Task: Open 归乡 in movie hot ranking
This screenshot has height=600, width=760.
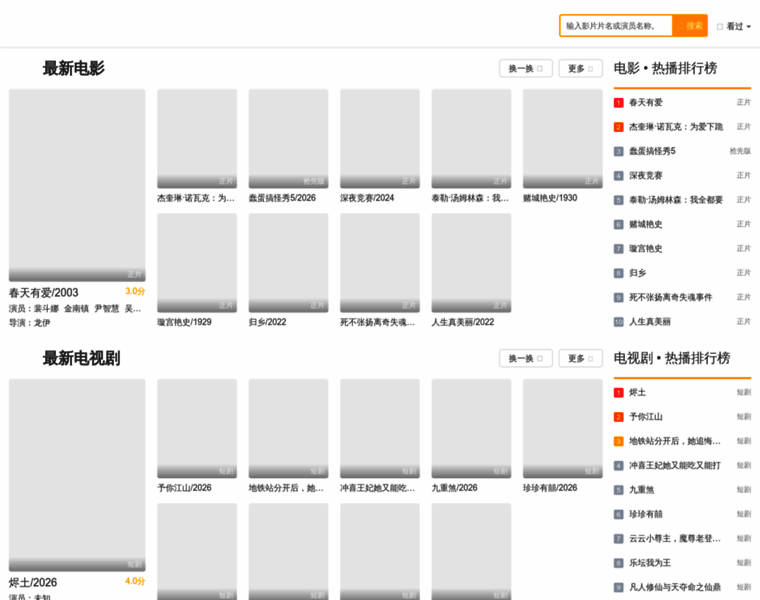Action: (637, 273)
